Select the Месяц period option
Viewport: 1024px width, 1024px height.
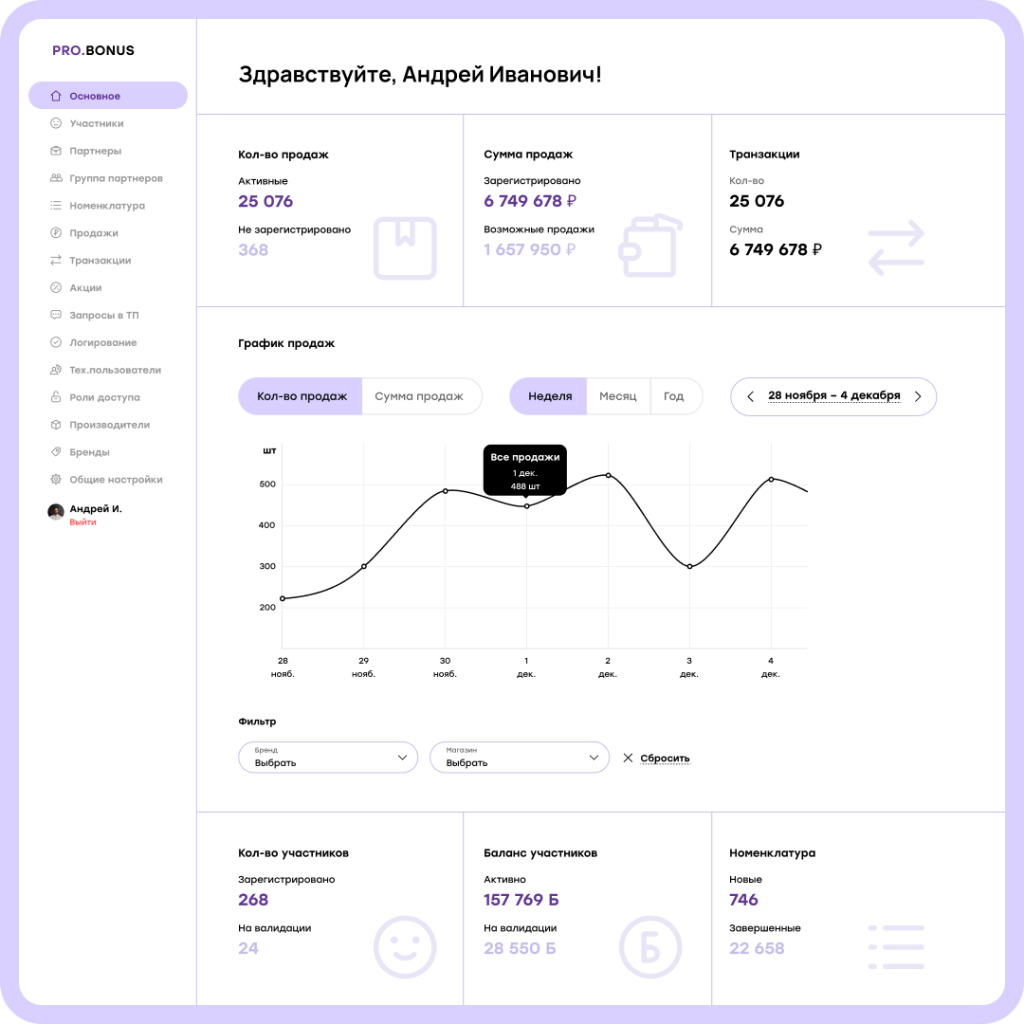(617, 396)
